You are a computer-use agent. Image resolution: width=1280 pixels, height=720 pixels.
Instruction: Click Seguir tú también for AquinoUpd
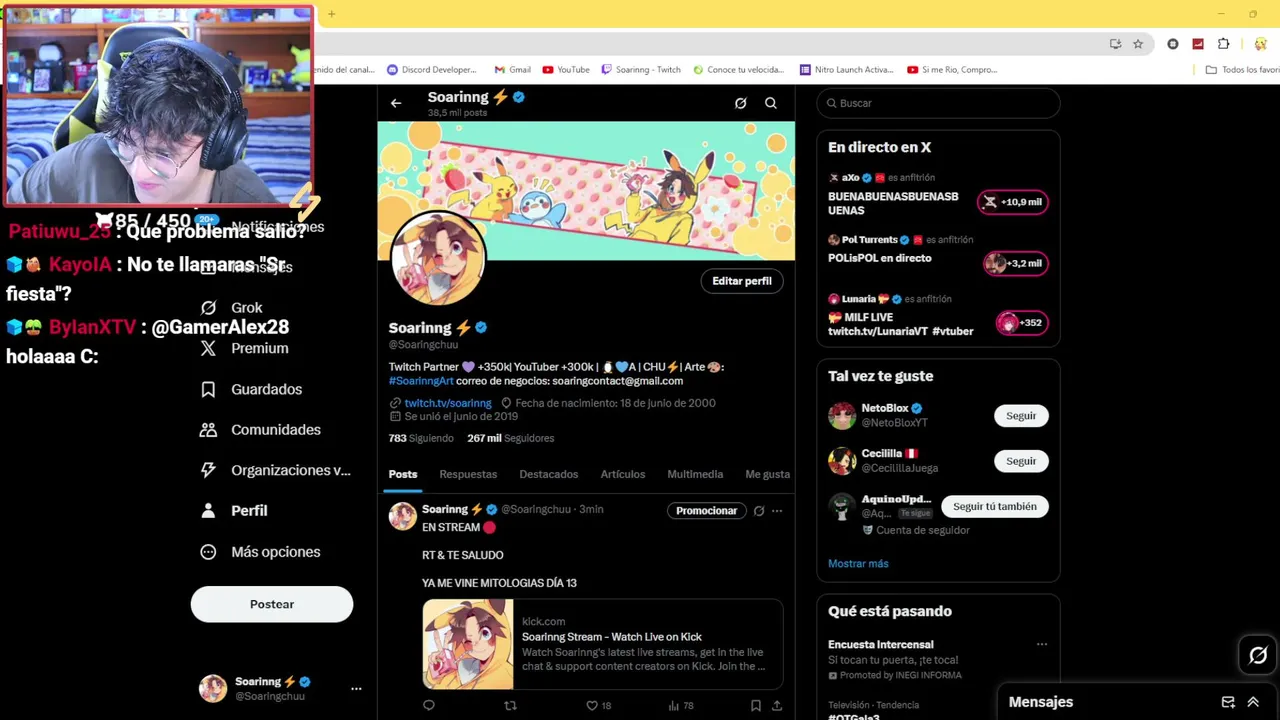(995, 506)
